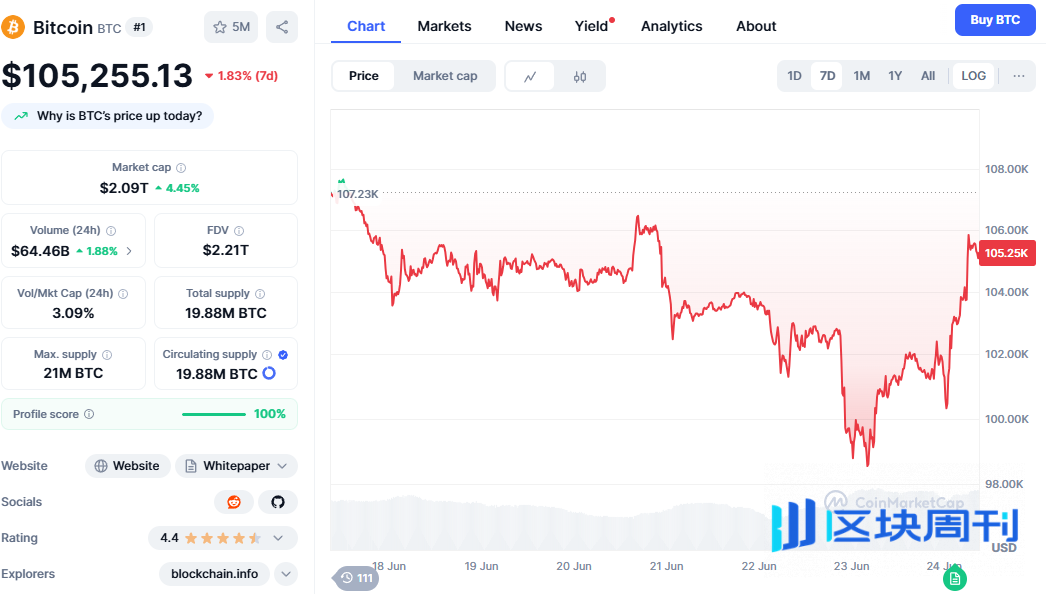Expand Explorers list chevron
This screenshot has width=1046, height=594.
coord(286,574)
